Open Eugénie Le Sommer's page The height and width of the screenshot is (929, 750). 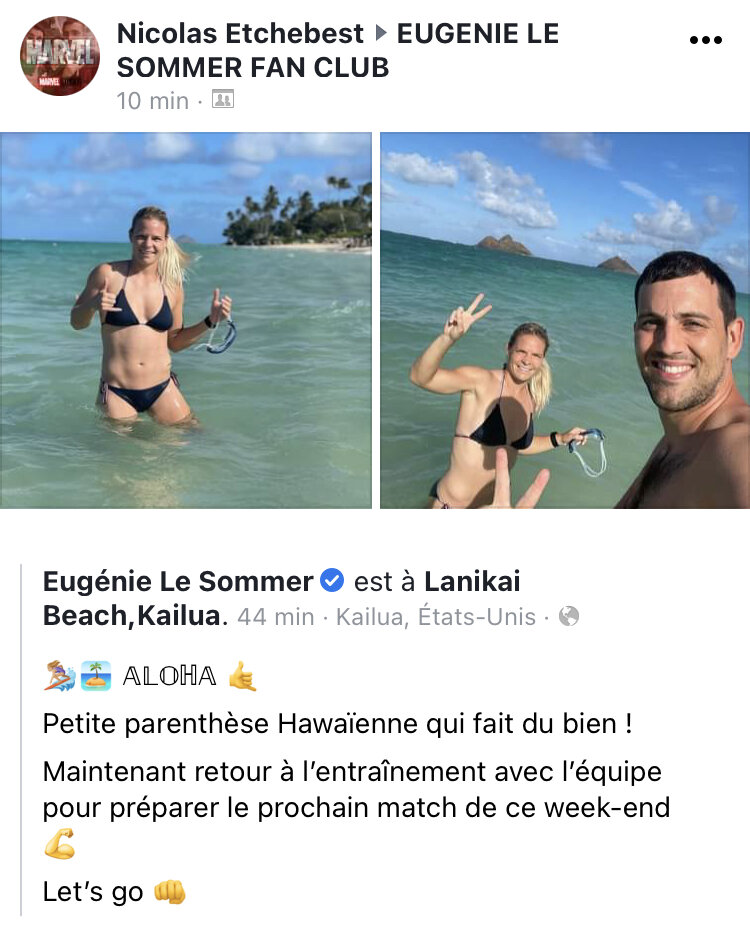178,581
